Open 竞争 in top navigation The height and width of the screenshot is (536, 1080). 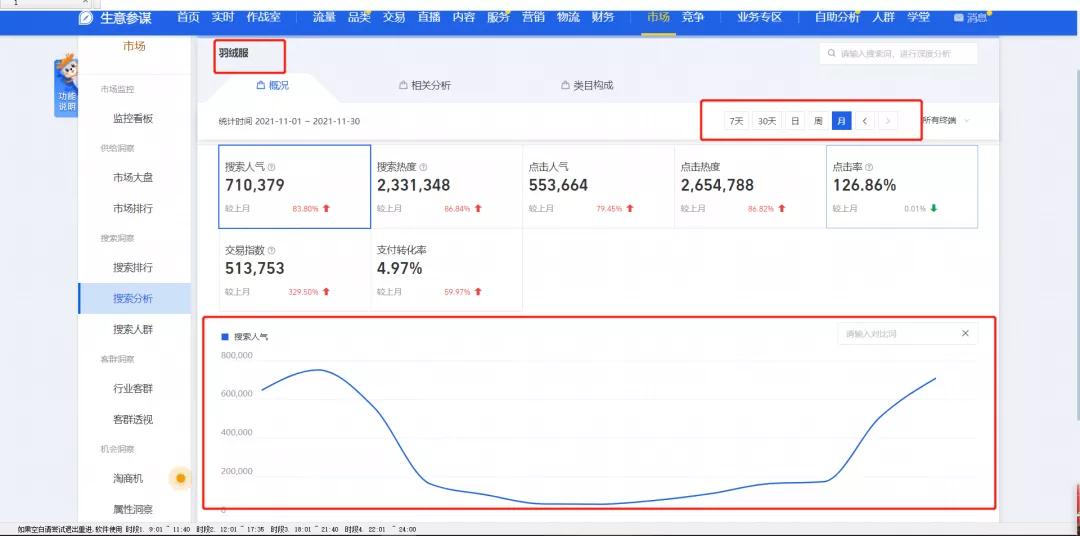pos(693,17)
